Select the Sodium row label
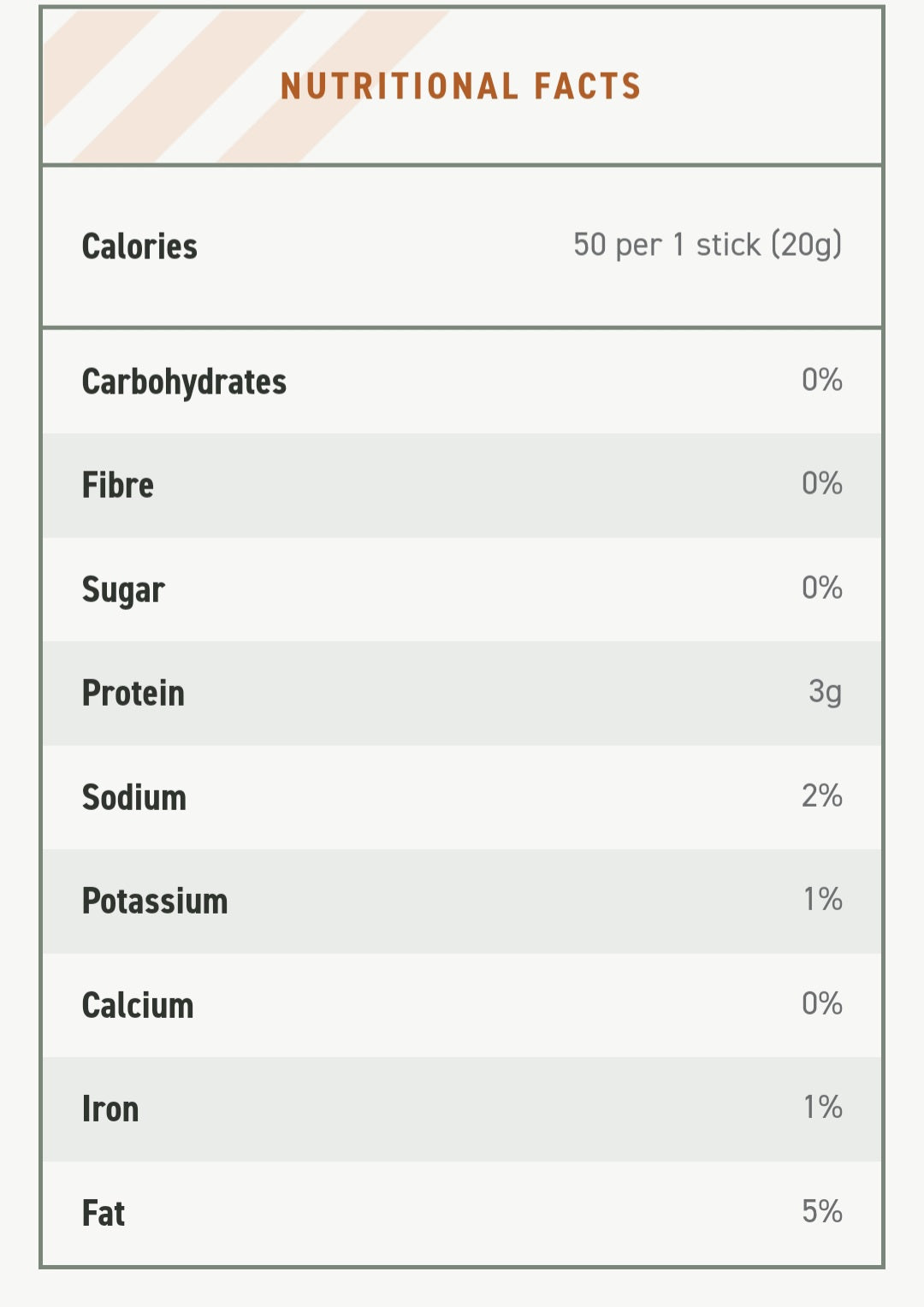This screenshot has width=924, height=1307. pyautogui.click(x=134, y=797)
